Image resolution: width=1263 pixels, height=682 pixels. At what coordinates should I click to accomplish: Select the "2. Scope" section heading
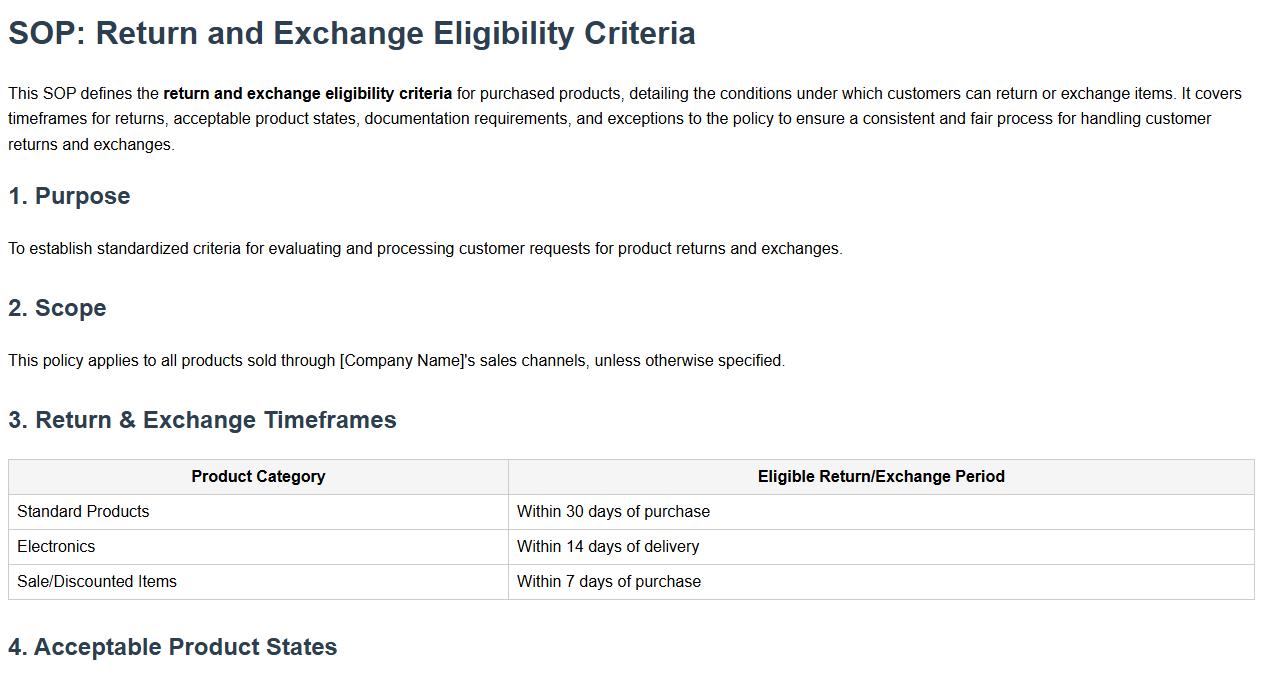[57, 308]
